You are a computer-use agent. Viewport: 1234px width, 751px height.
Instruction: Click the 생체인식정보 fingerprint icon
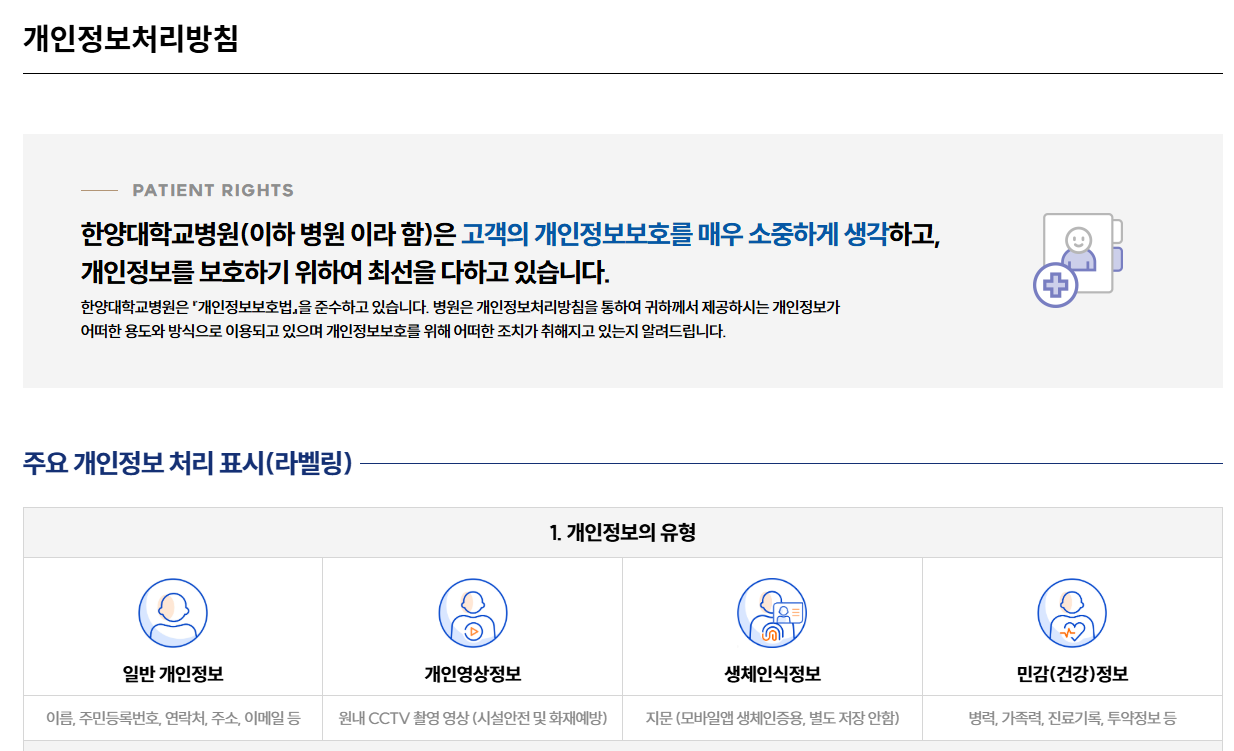pos(772,613)
